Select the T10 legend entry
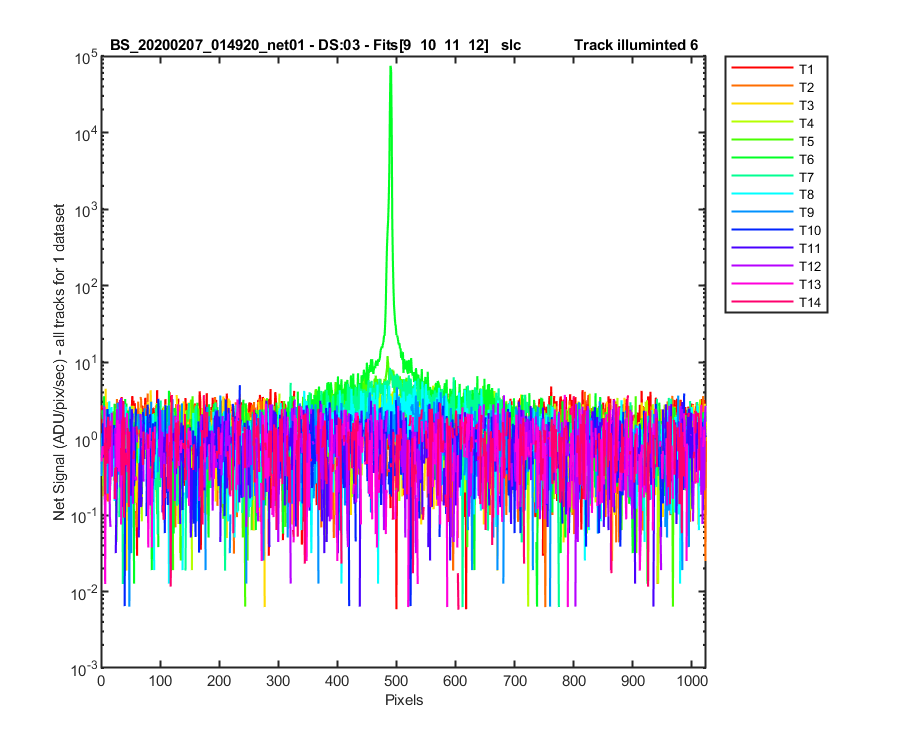 (776, 230)
